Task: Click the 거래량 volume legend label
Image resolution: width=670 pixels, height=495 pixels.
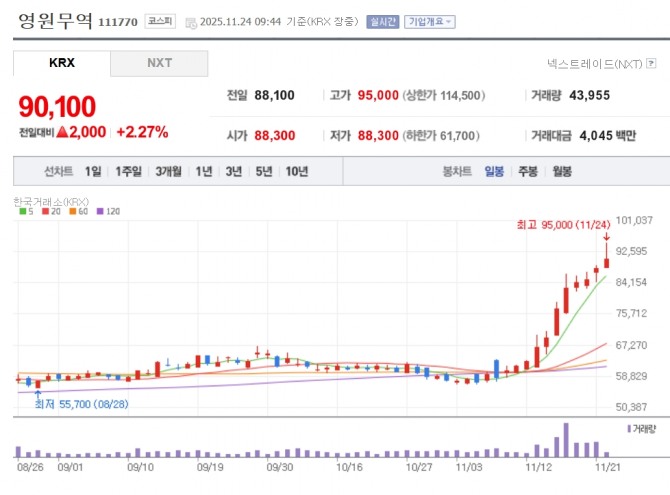Action: pyautogui.click(x=642, y=429)
